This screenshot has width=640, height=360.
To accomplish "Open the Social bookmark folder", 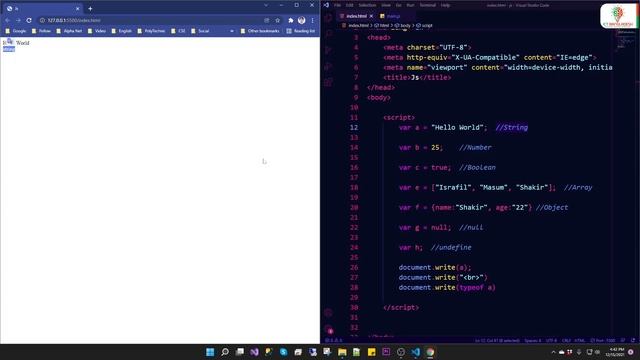I will (x=200, y=31).
